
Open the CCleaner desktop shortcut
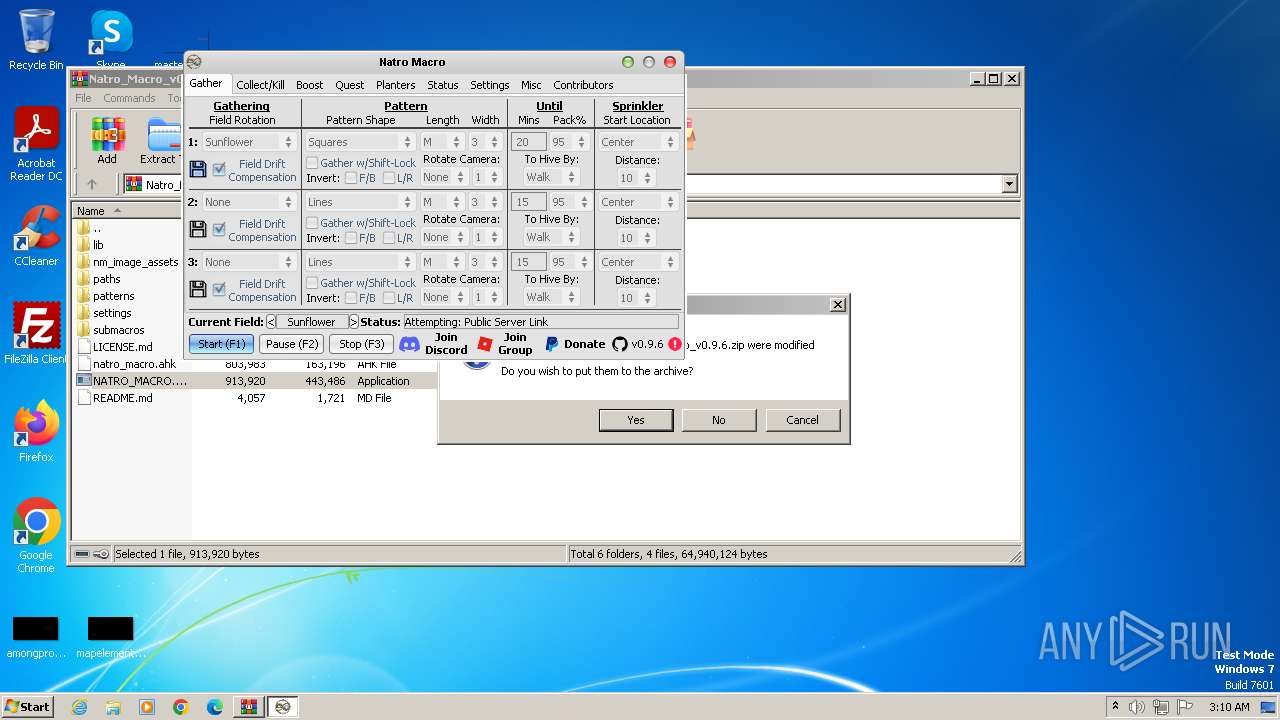pyautogui.click(x=36, y=236)
